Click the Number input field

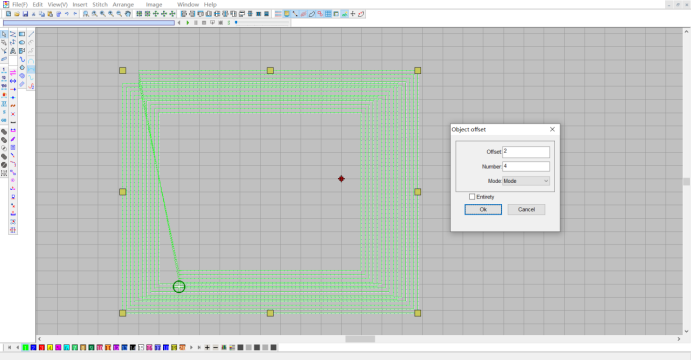click(x=526, y=166)
